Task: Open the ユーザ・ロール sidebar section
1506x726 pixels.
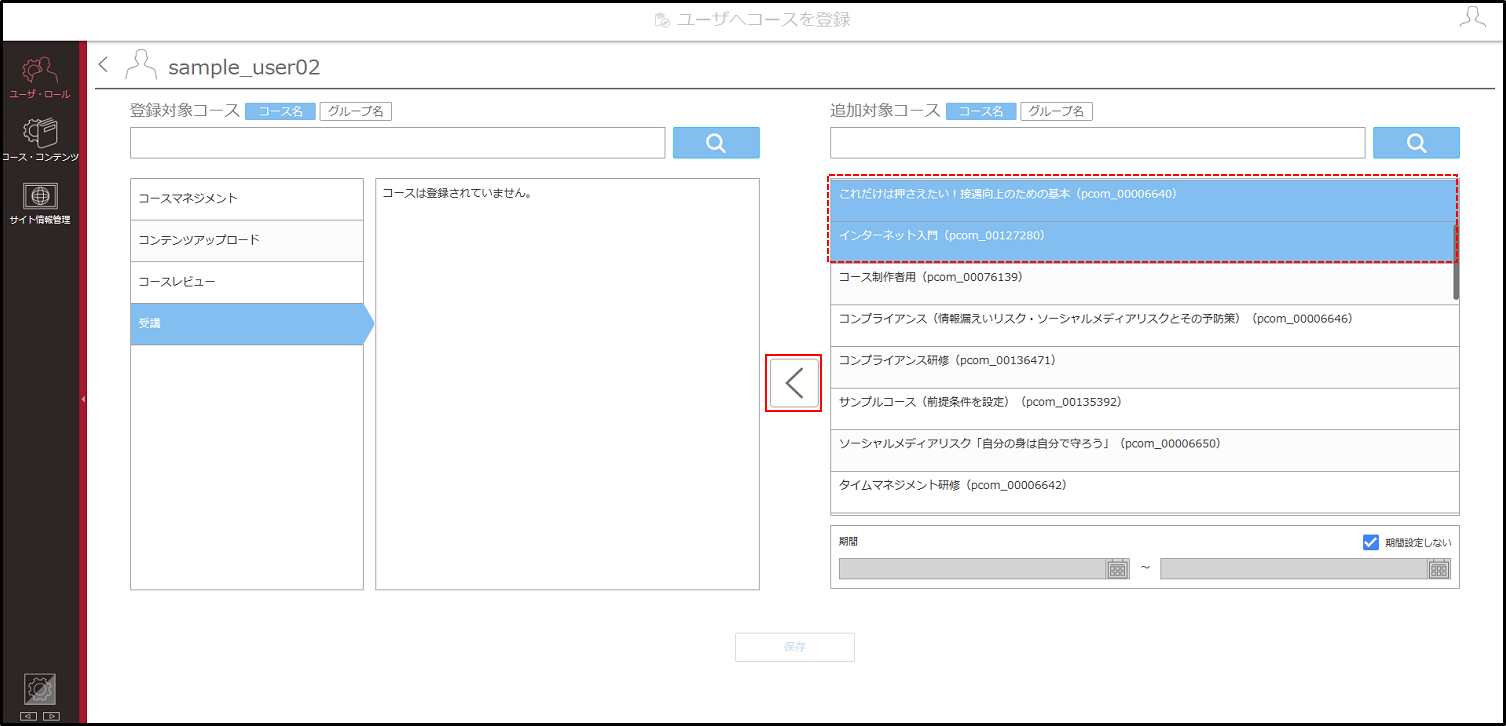Action: click(40, 77)
